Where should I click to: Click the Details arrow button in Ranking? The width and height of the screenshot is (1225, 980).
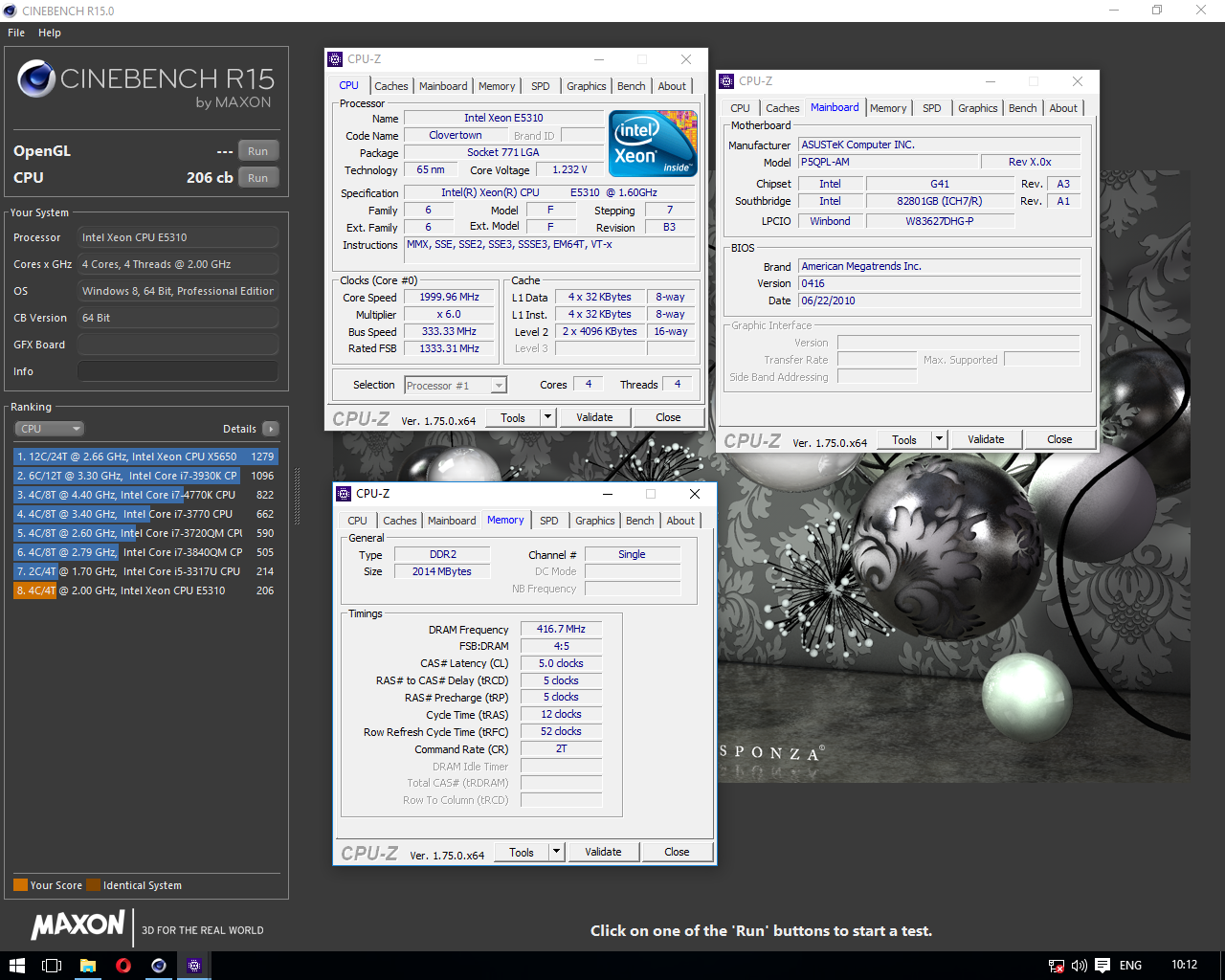[x=271, y=429]
